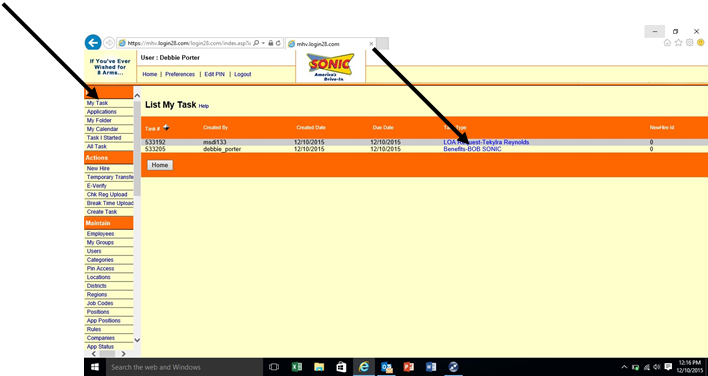Click the browser back arrow button

click(93, 43)
